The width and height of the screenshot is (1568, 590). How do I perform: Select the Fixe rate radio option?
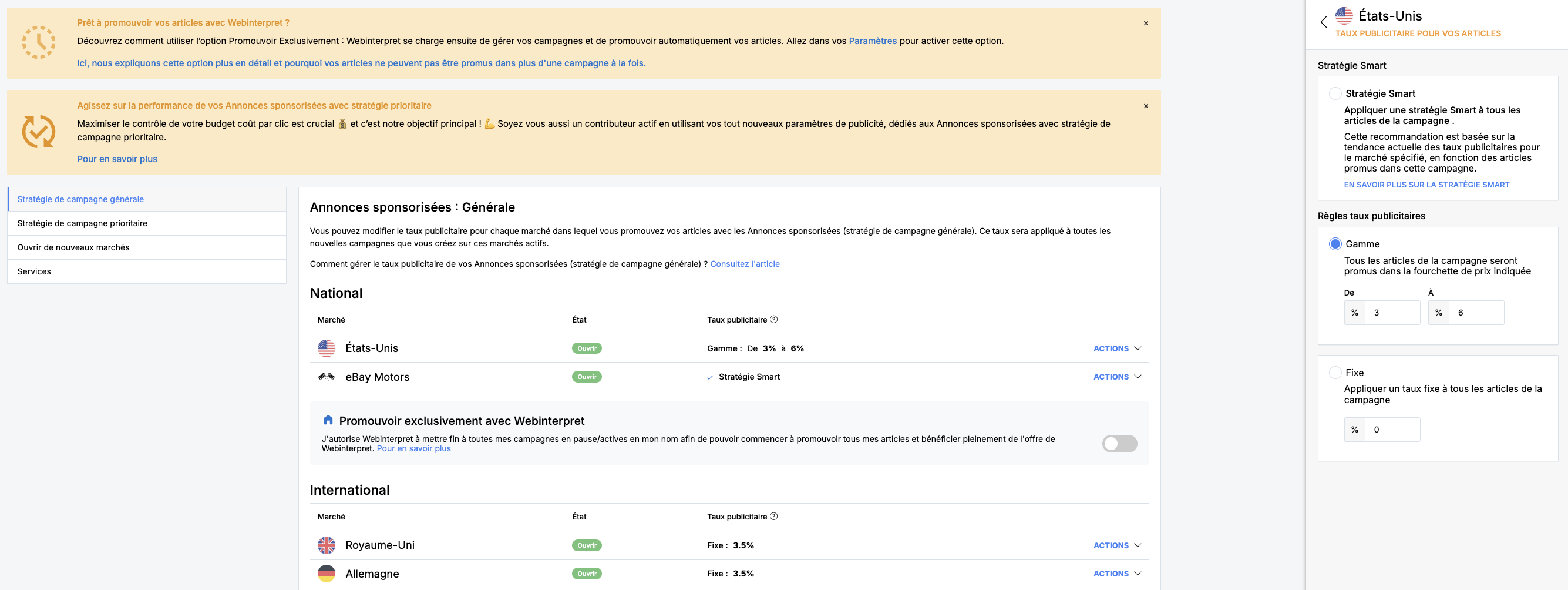click(x=1335, y=373)
